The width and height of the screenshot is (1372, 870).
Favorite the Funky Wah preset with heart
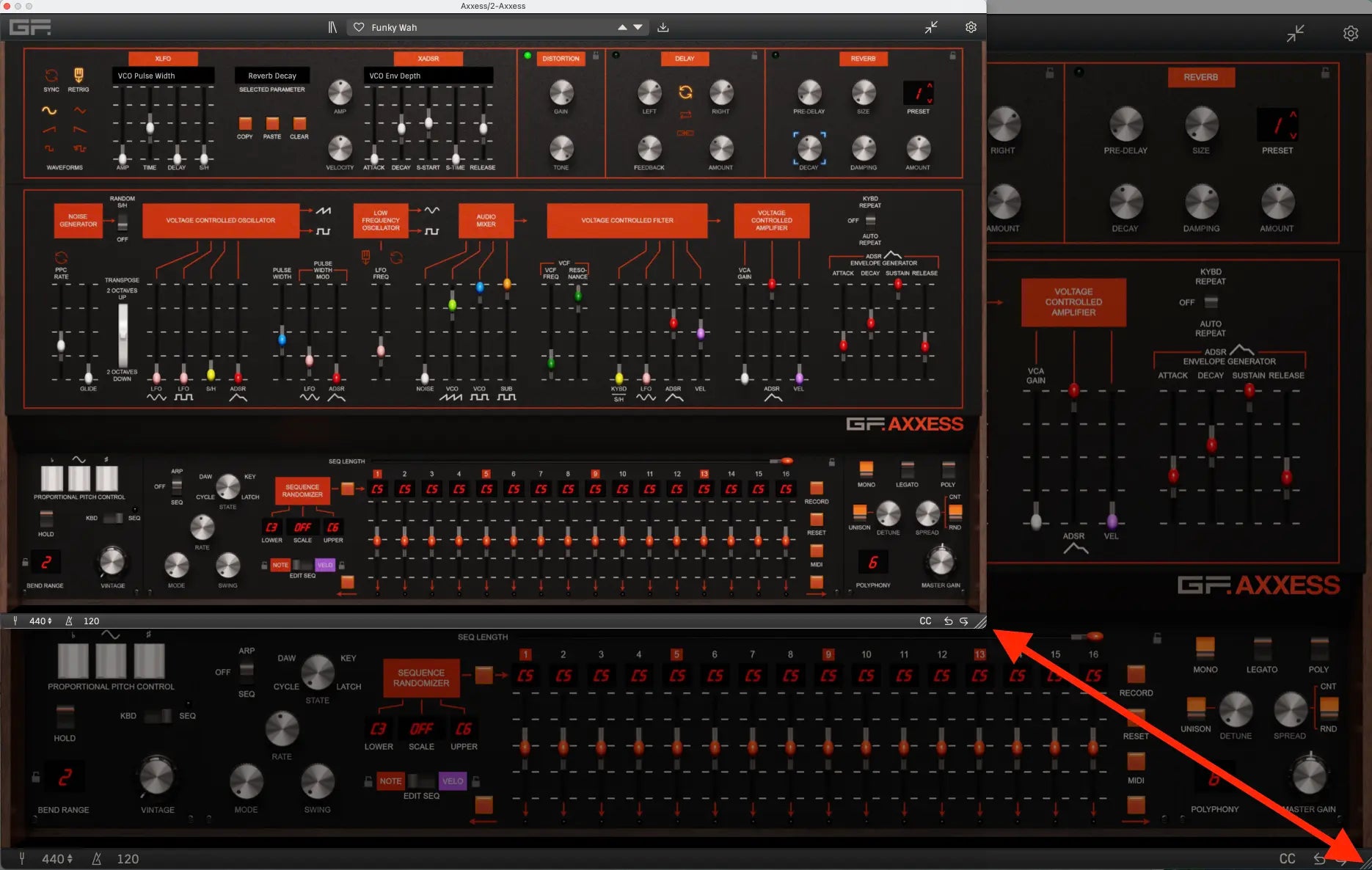click(359, 27)
